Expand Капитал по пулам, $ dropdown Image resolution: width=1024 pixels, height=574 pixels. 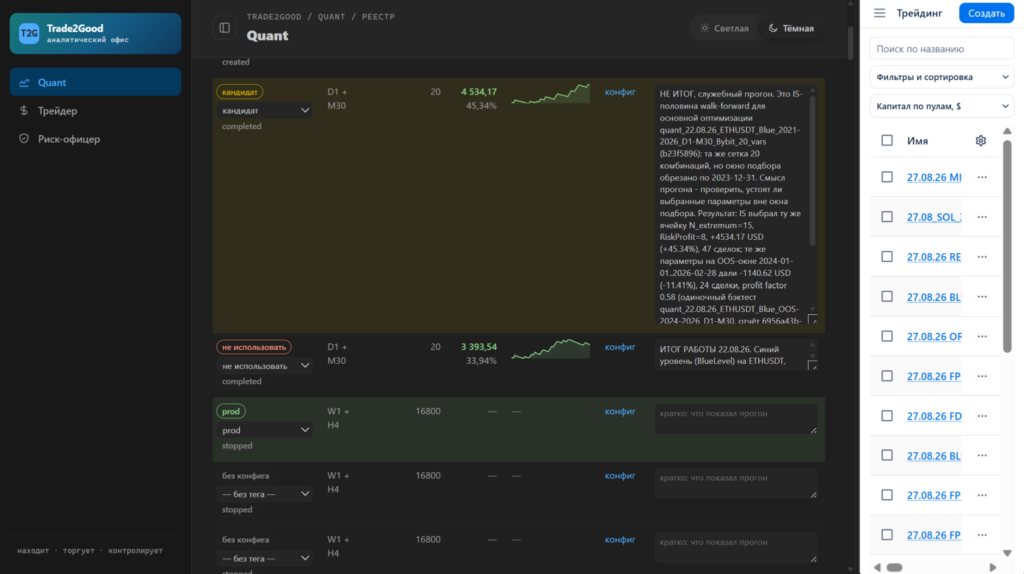tap(942, 106)
